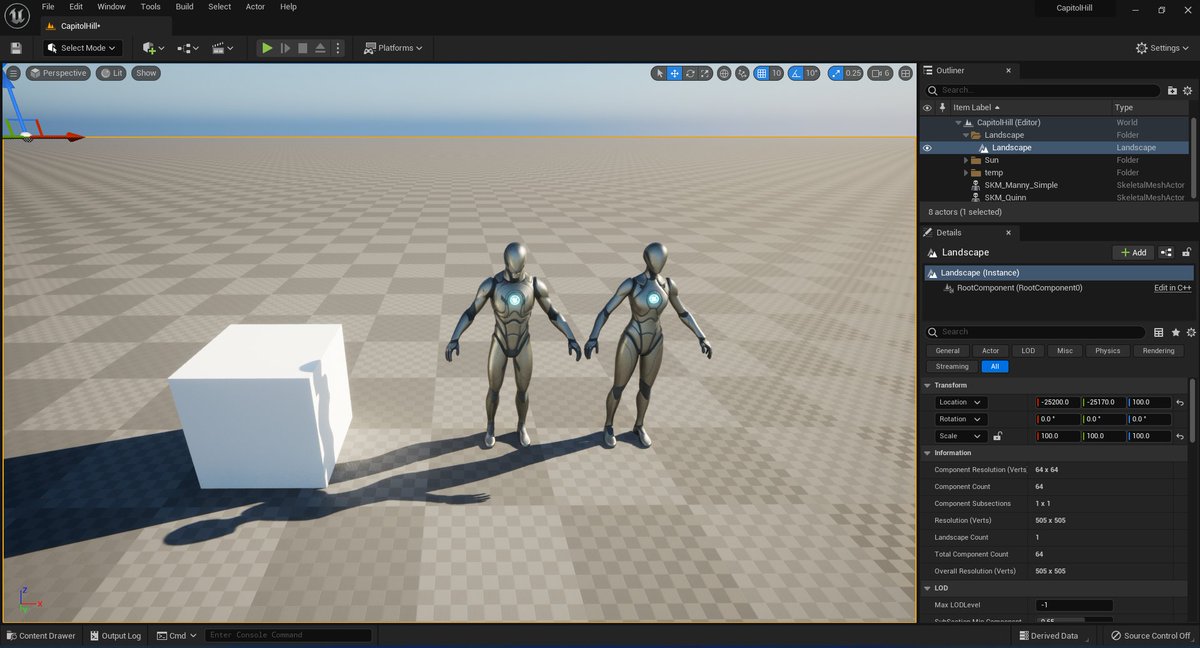Activate the select objects cursor tool
1200x648 pixels.
(659, 73)
